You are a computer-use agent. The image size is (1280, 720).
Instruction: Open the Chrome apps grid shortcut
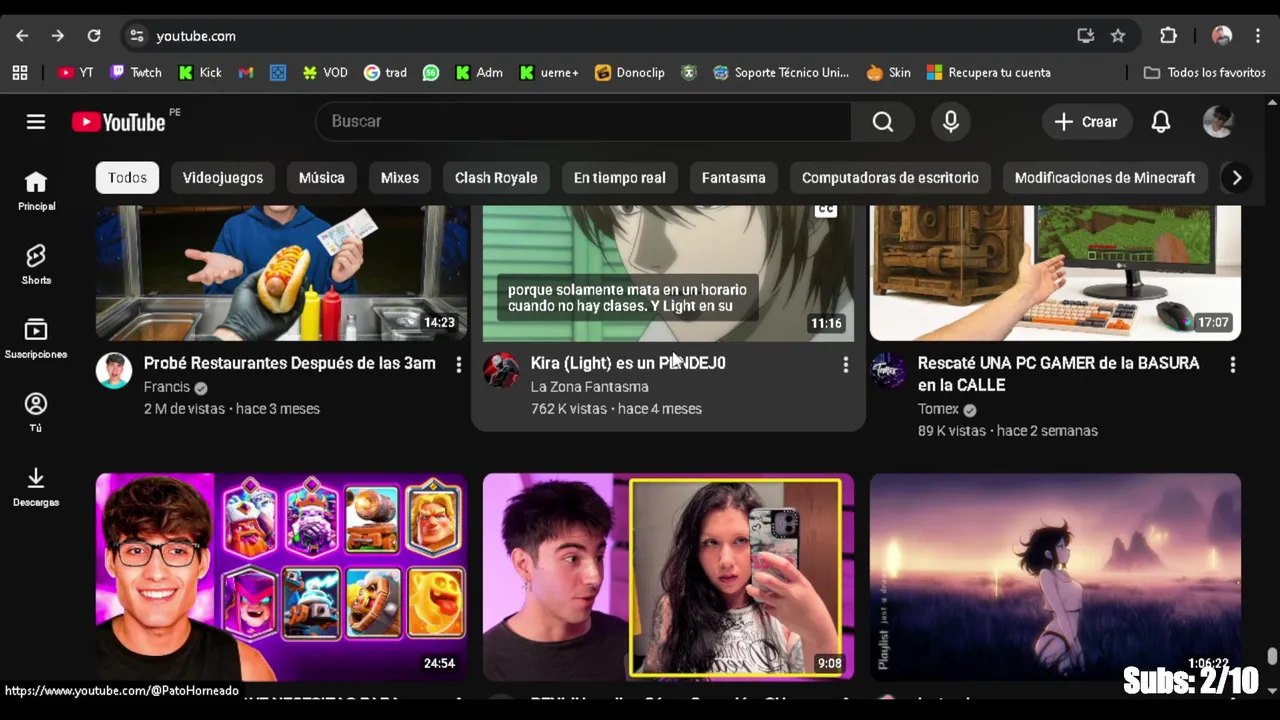click(x=20, y=72)
